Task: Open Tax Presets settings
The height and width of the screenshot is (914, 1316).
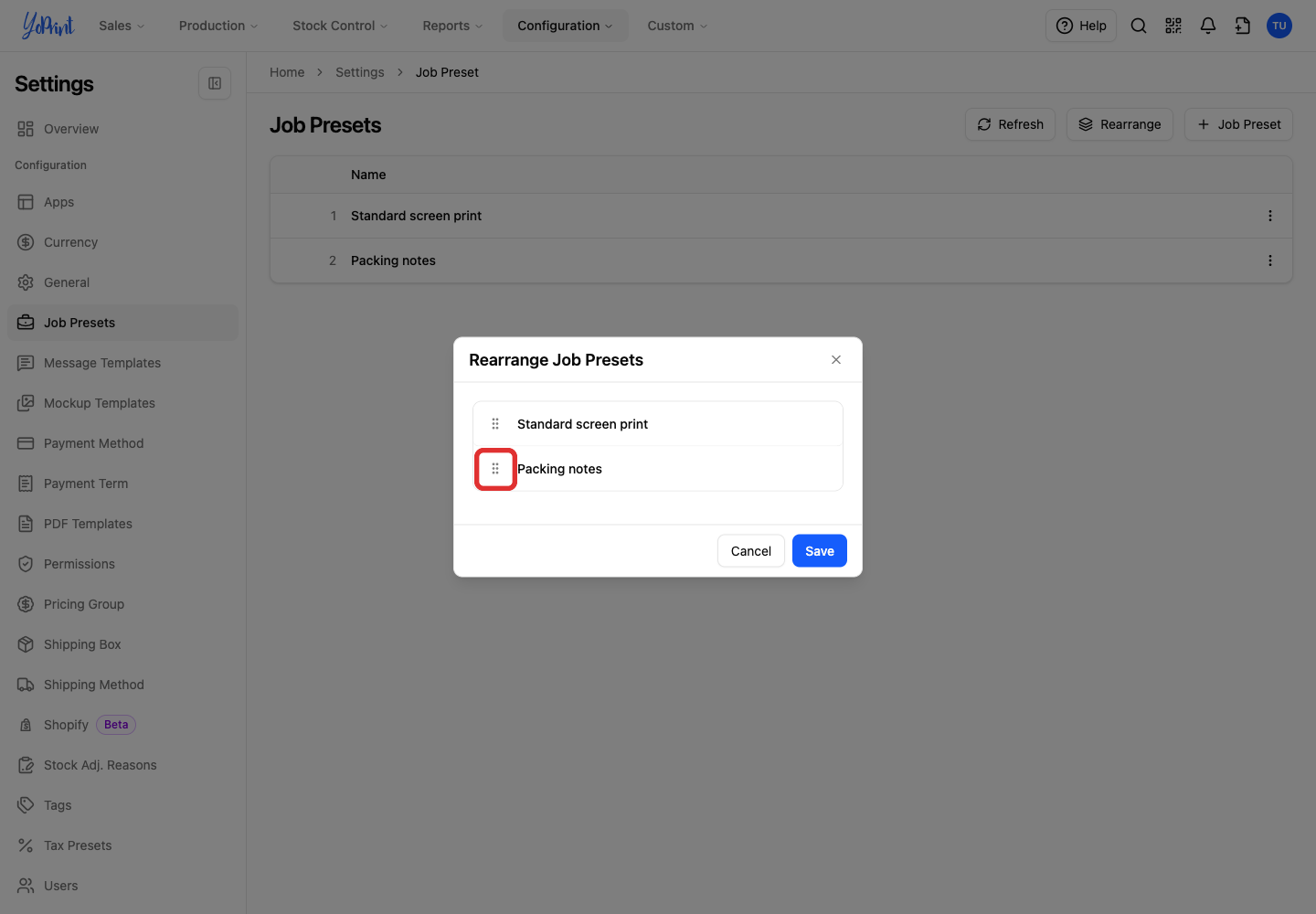Action: click(x=122, y=845)
